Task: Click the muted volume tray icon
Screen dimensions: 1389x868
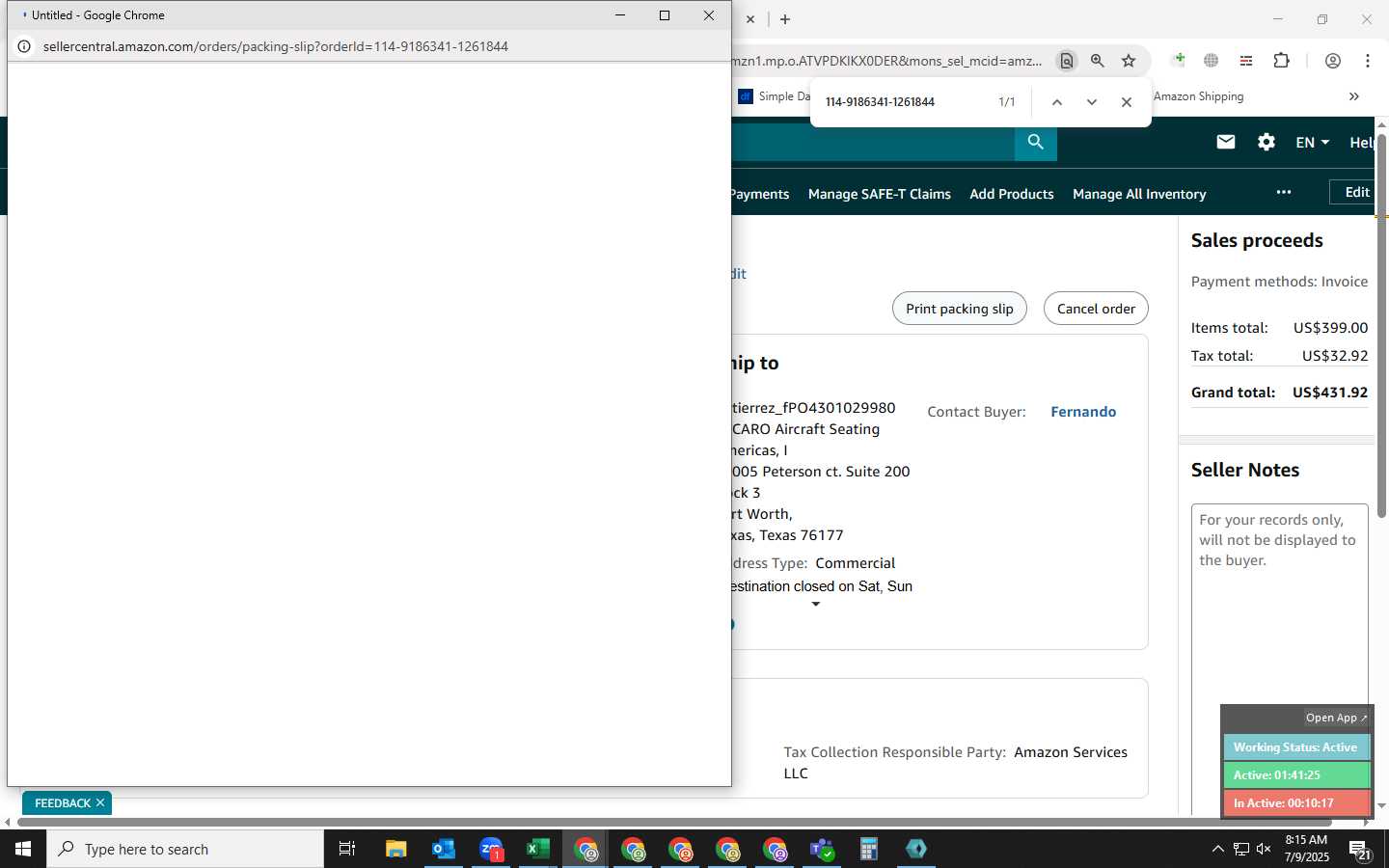Action: pyautogui.click(x=1264, y=849)
